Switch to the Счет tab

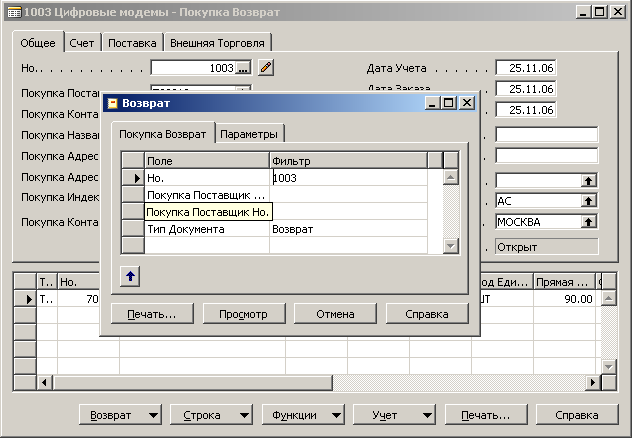coord(81,43)
